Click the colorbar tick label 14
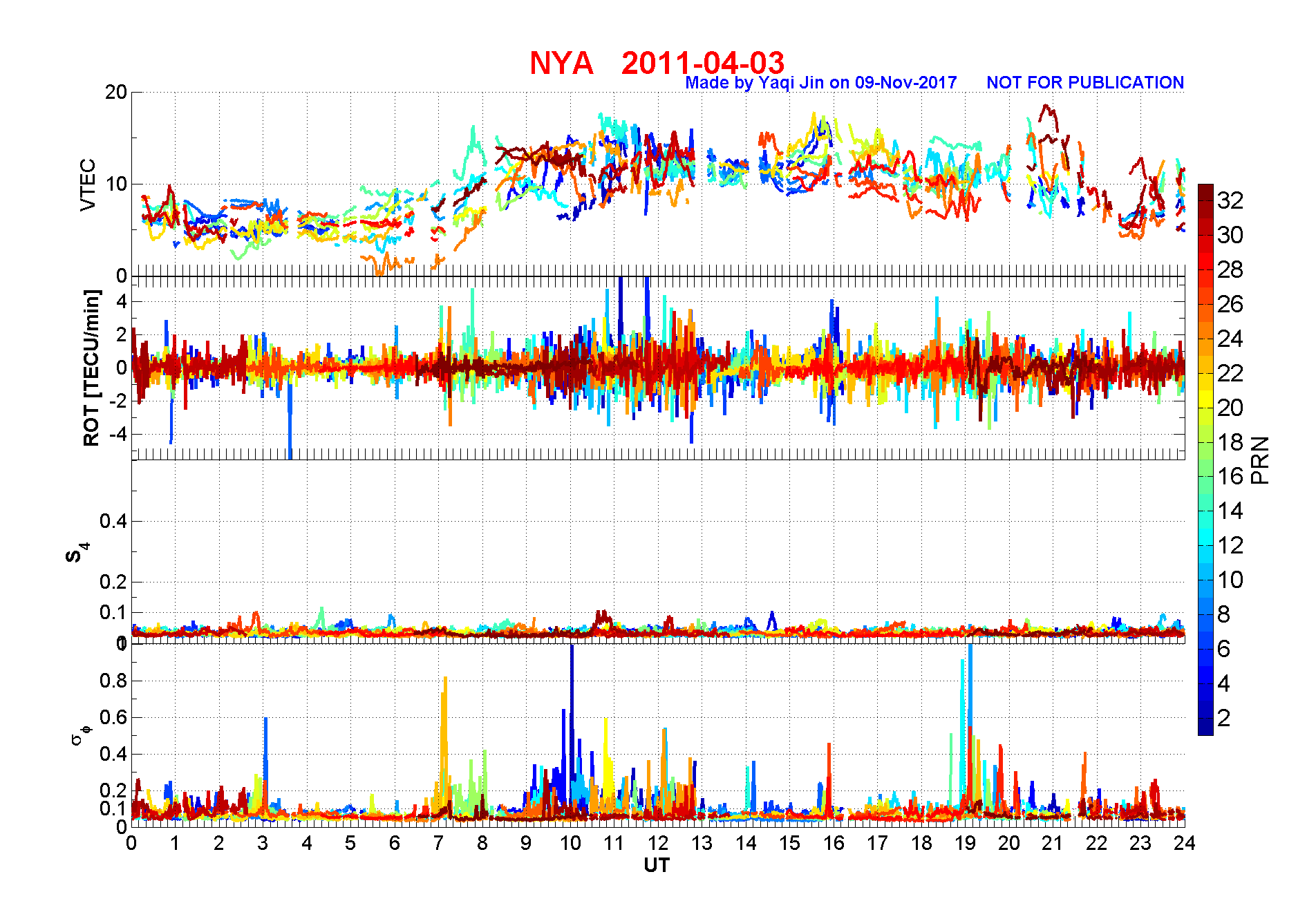 point(1230,511)
